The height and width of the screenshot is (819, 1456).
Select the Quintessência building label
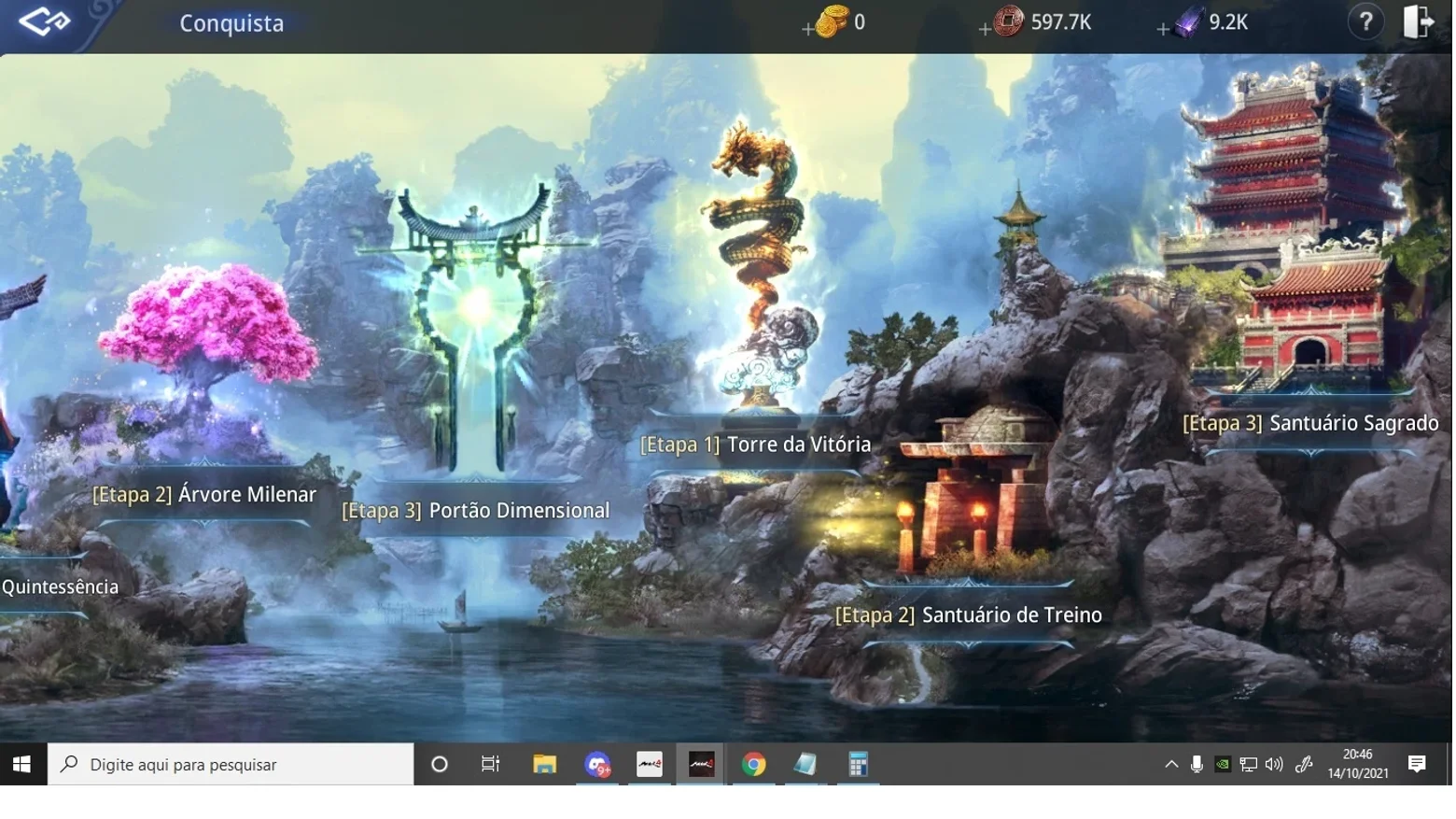tap(60, 586)
